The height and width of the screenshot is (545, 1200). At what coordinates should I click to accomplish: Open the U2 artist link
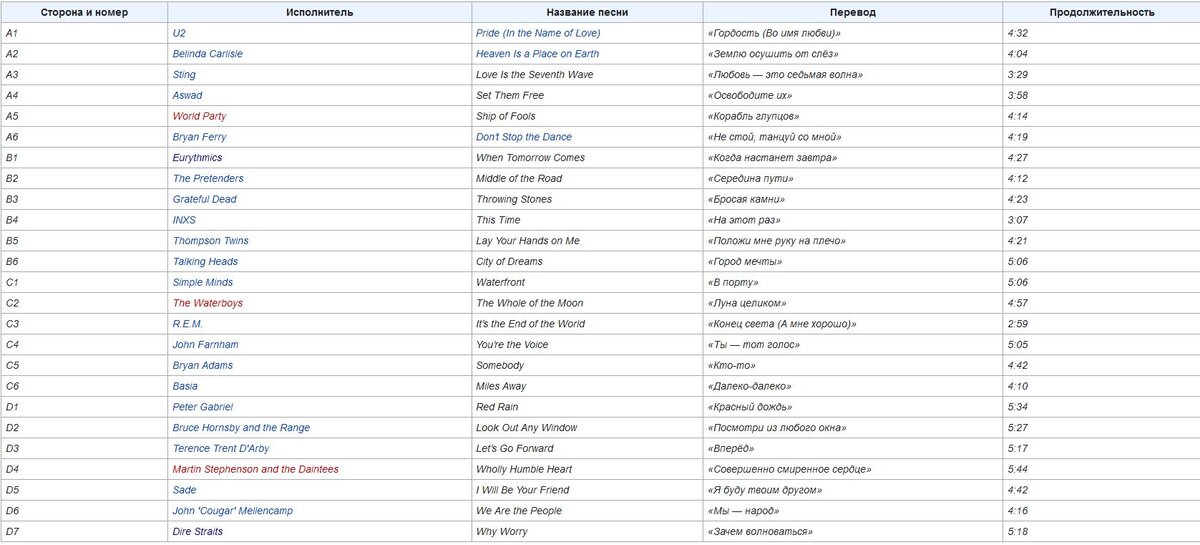pos(179,33)
